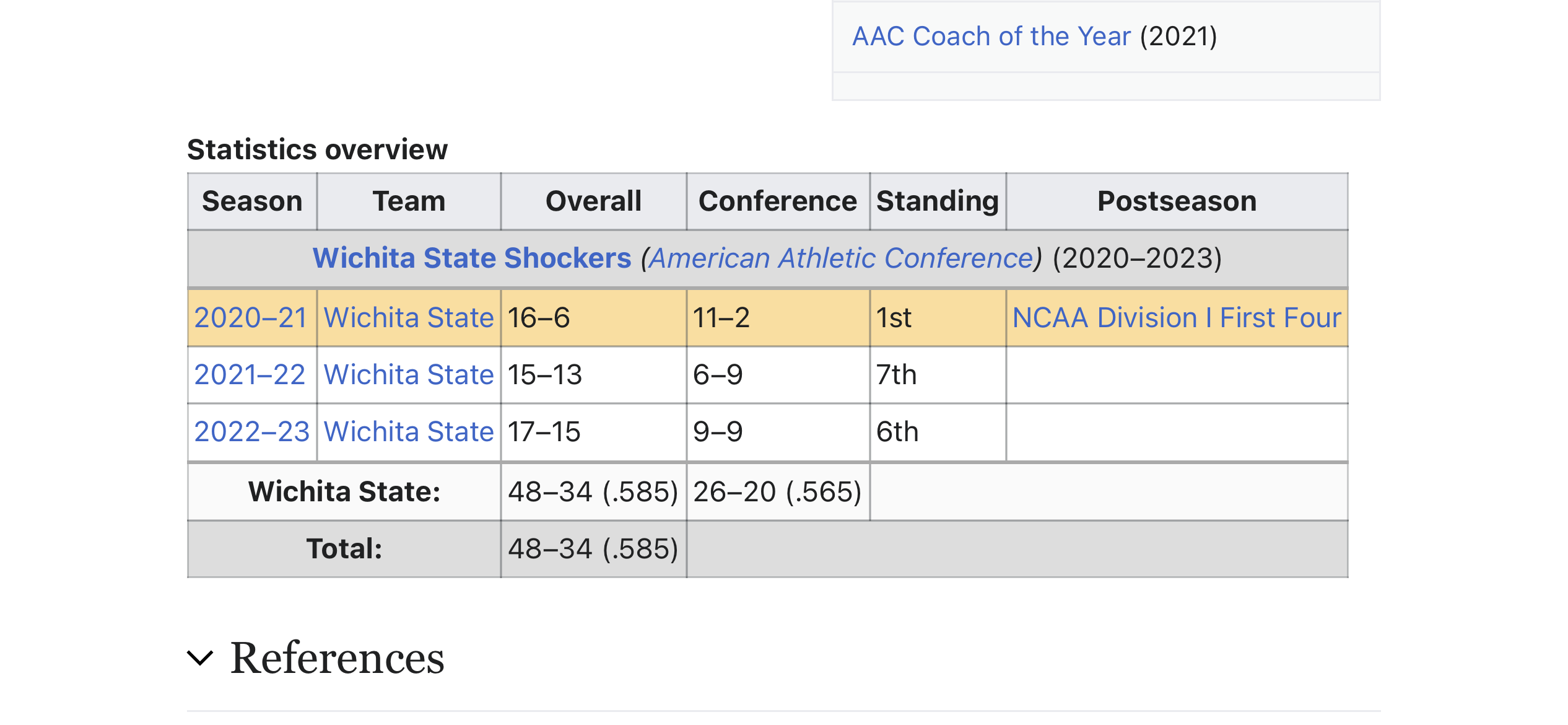1568x725 pixels.
Task: Click Wichita State in the 2020–21 row
Action: click(409, 318)
